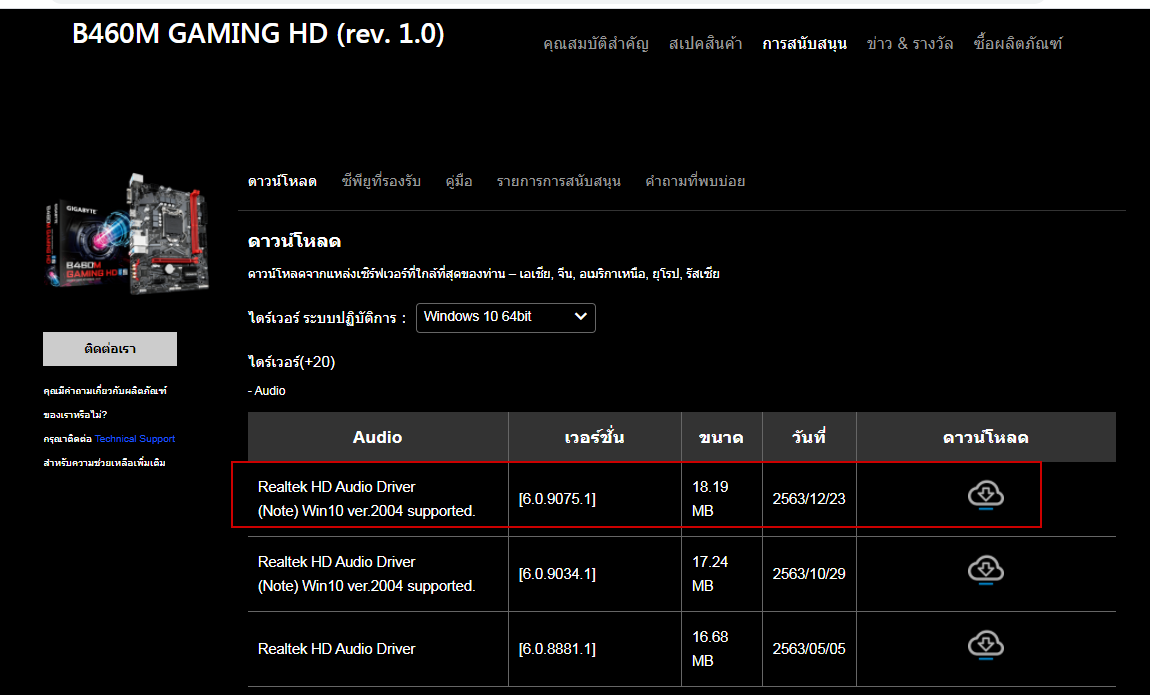Switch to the ดาวน์โหลด tab
Screen dimensions: 1150x695
[x=282, y=181]
